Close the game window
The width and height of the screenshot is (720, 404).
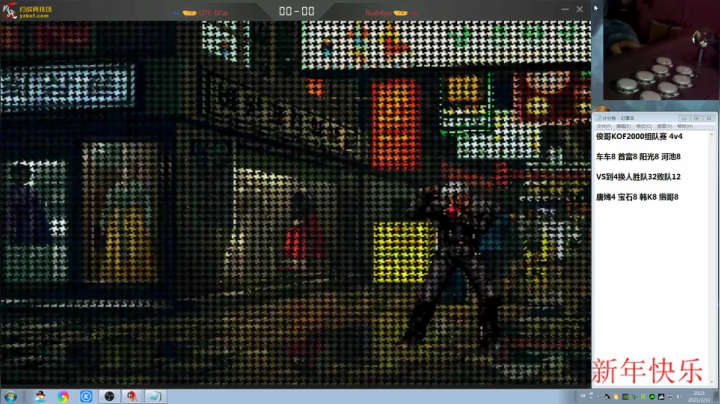pos(579,9)
